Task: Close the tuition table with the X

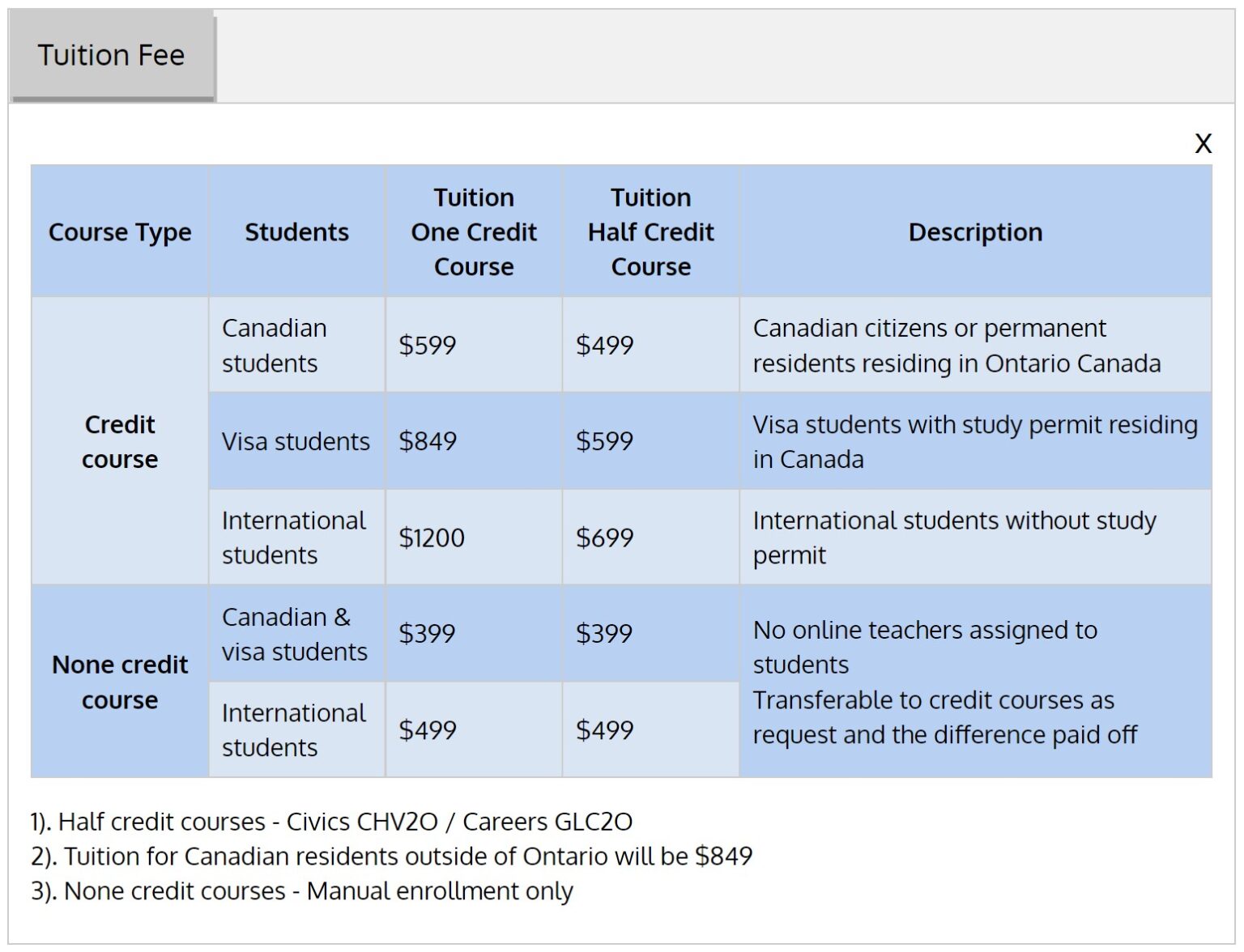Action: pyautogui.click(x=1204, y=143)
